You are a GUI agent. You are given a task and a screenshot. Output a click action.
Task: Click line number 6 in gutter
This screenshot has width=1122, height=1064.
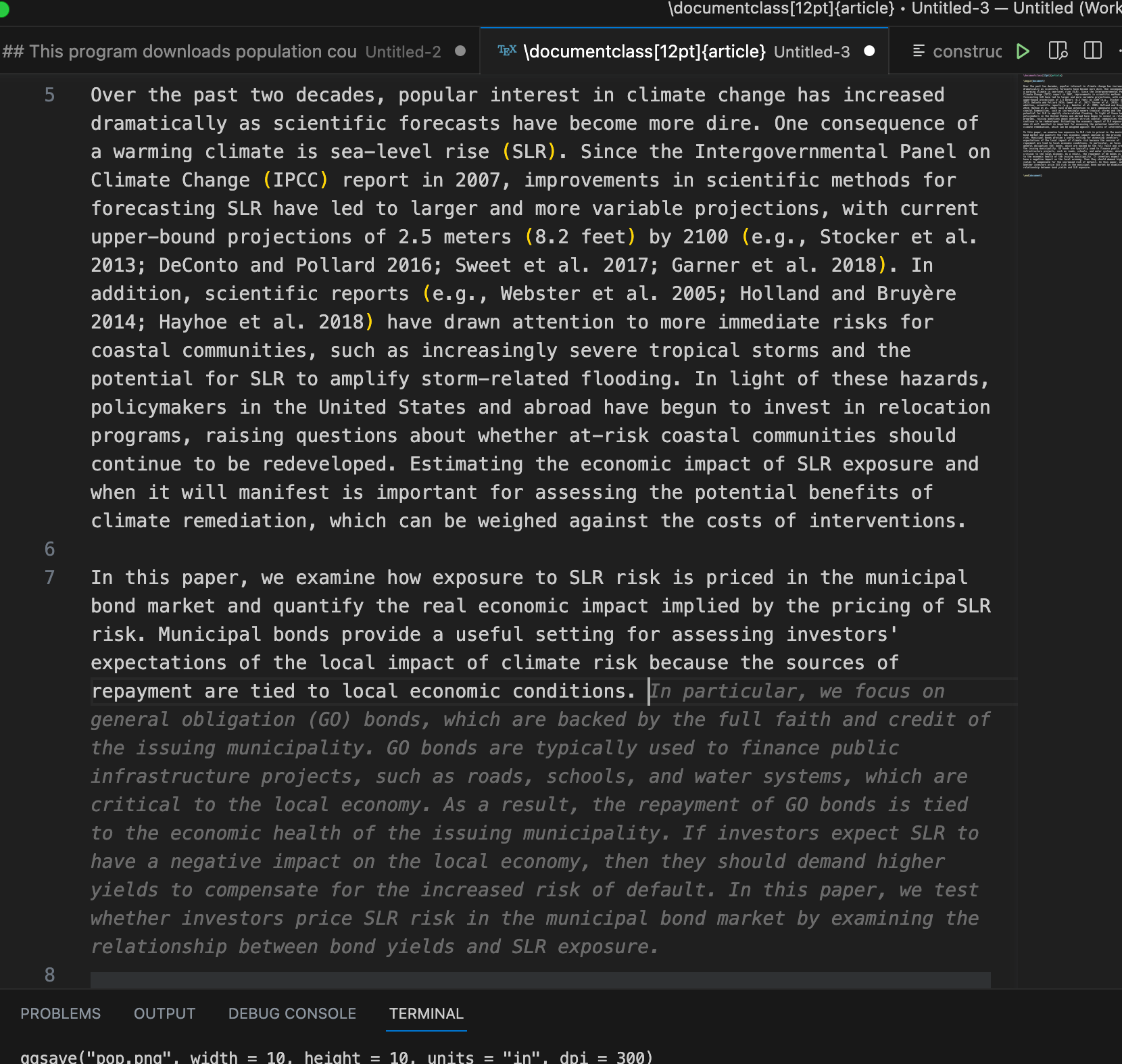click(49, 550)
